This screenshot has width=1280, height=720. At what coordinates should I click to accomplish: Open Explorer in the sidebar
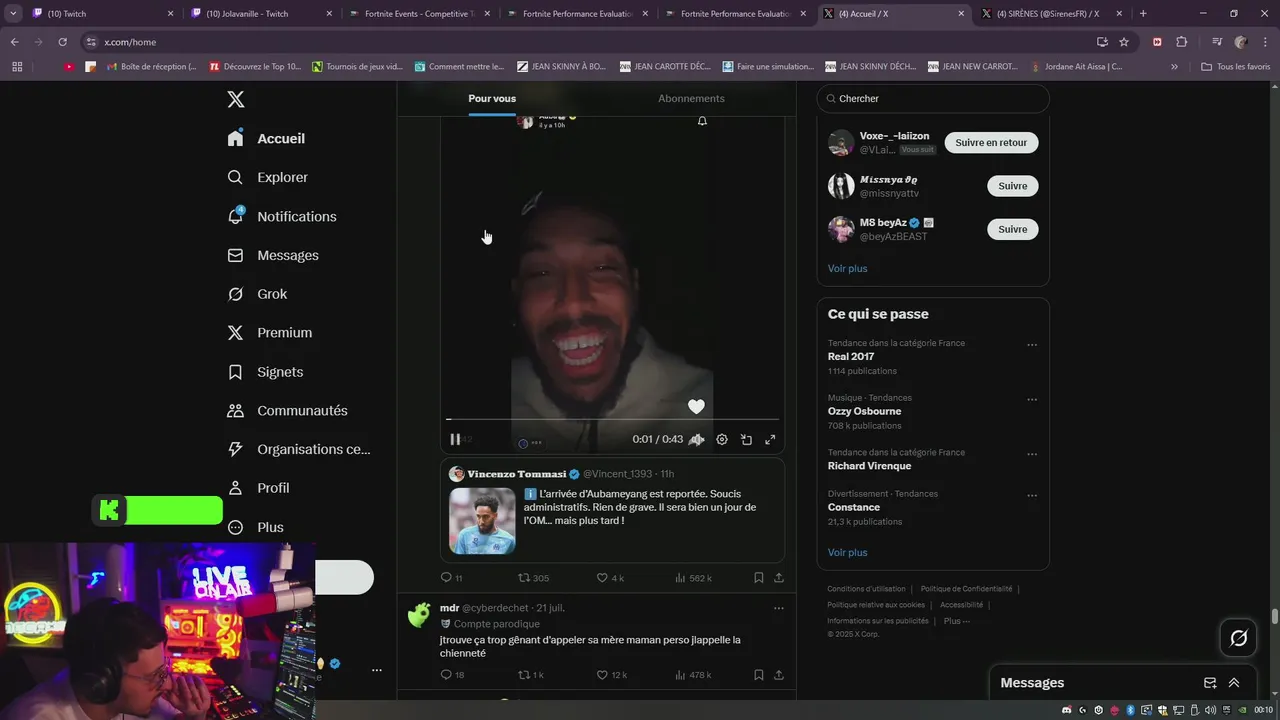(268, 177)
